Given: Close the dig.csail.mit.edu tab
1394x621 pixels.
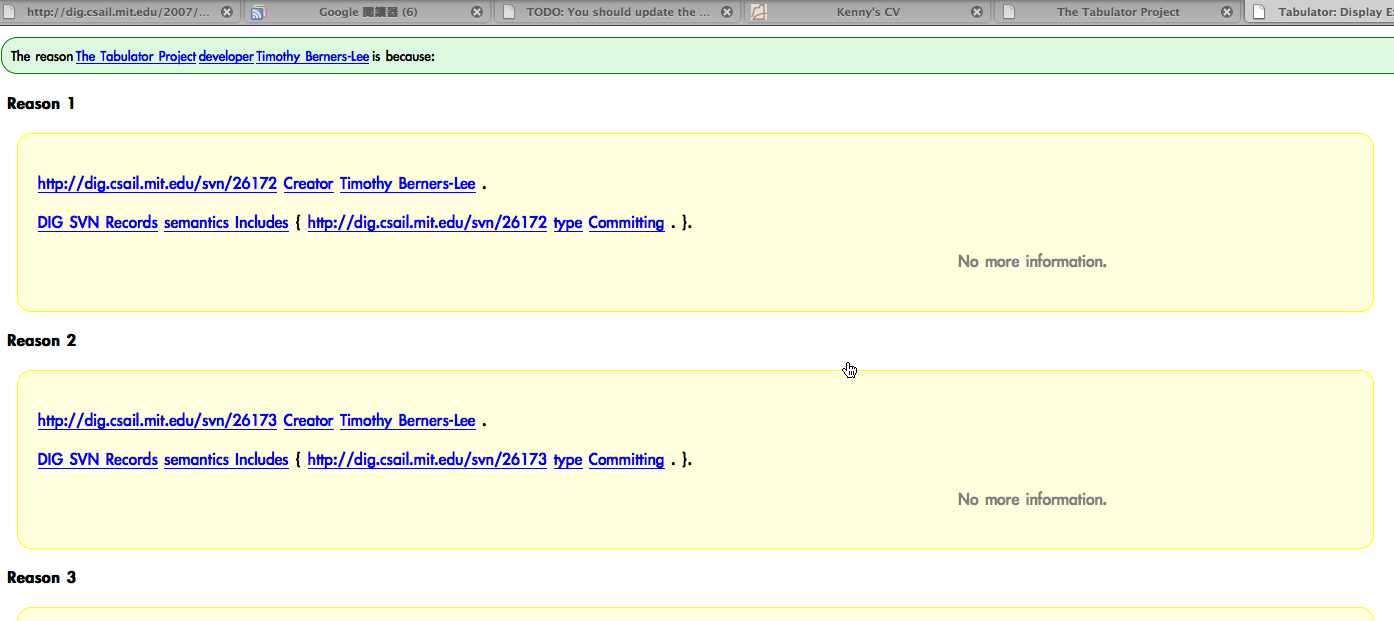Looking at the screenshot, I should 227,12.
